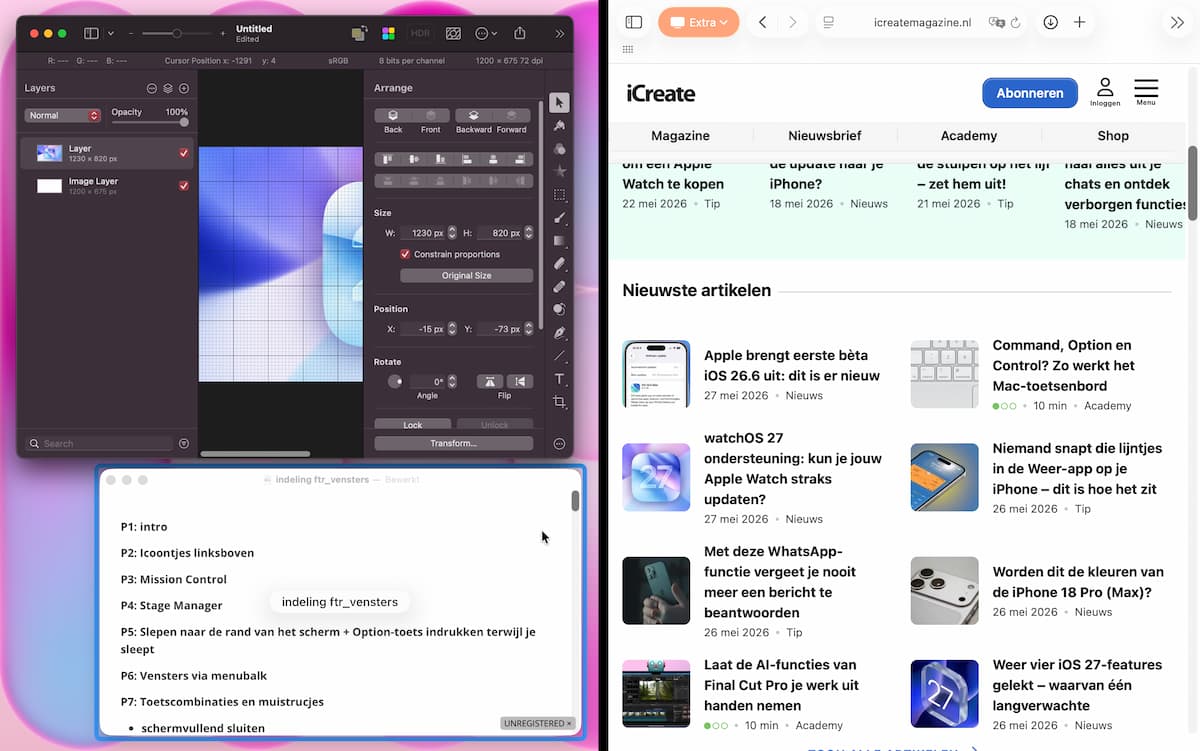Click the translate icon in Safari address bar
The width and height of the screenshot is (1200, 751).
[996, 22]
